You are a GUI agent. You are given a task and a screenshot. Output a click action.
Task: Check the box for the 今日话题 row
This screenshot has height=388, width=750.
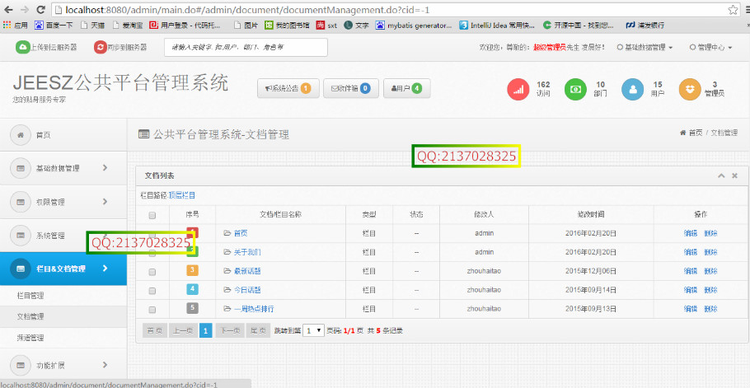coord(153,290)
